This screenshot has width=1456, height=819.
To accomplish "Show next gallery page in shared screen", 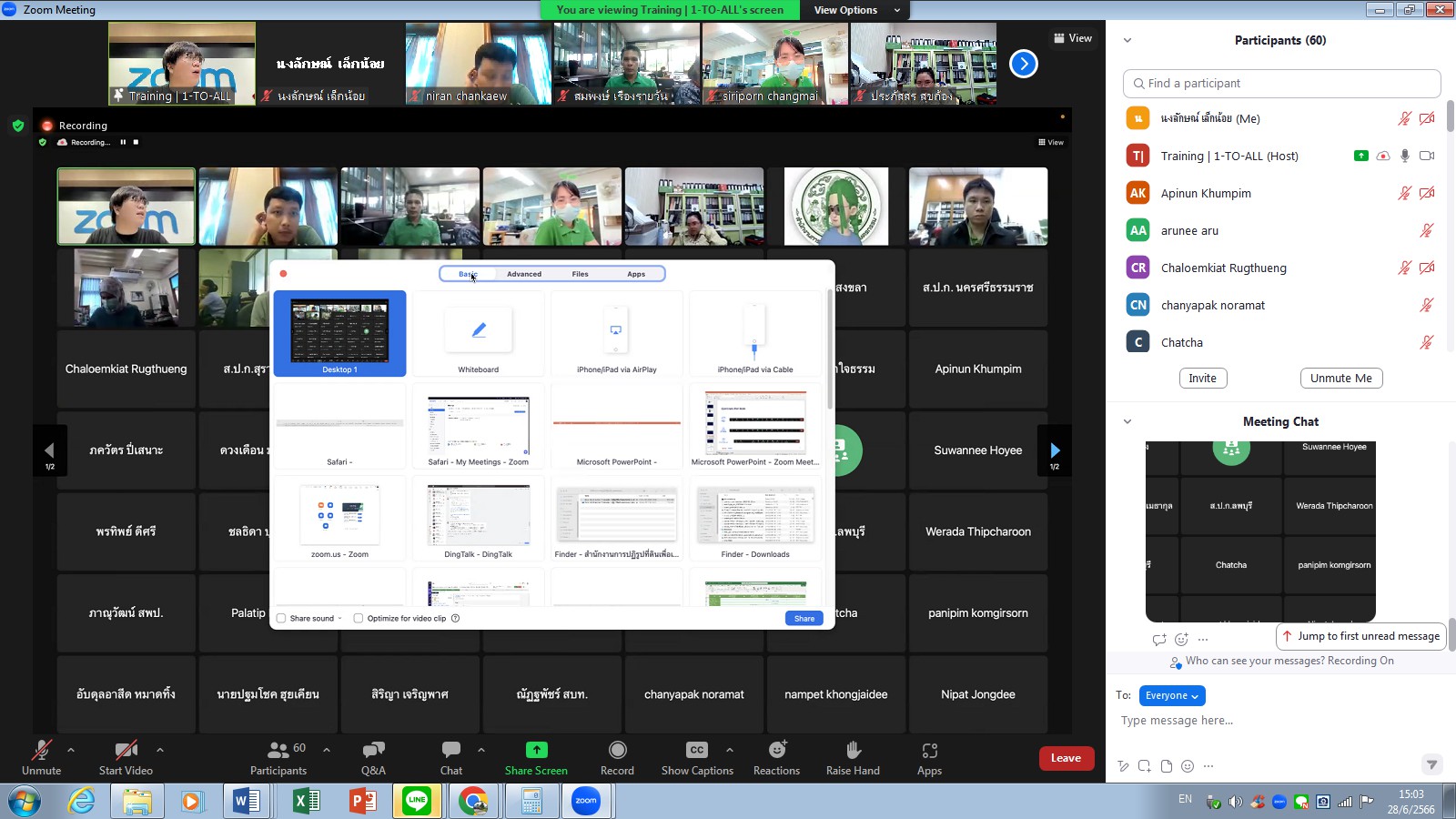I will pos(1055,450).
